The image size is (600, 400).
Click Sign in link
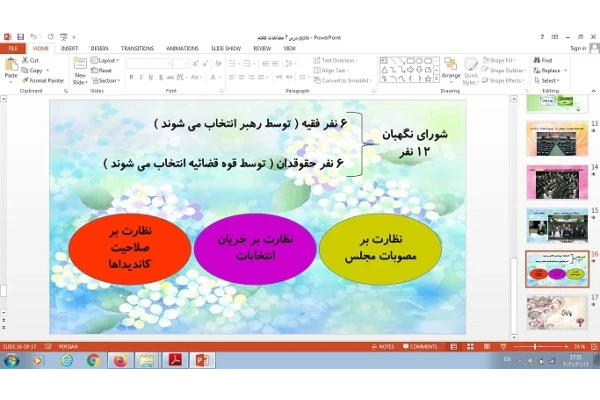pos(578,48)
